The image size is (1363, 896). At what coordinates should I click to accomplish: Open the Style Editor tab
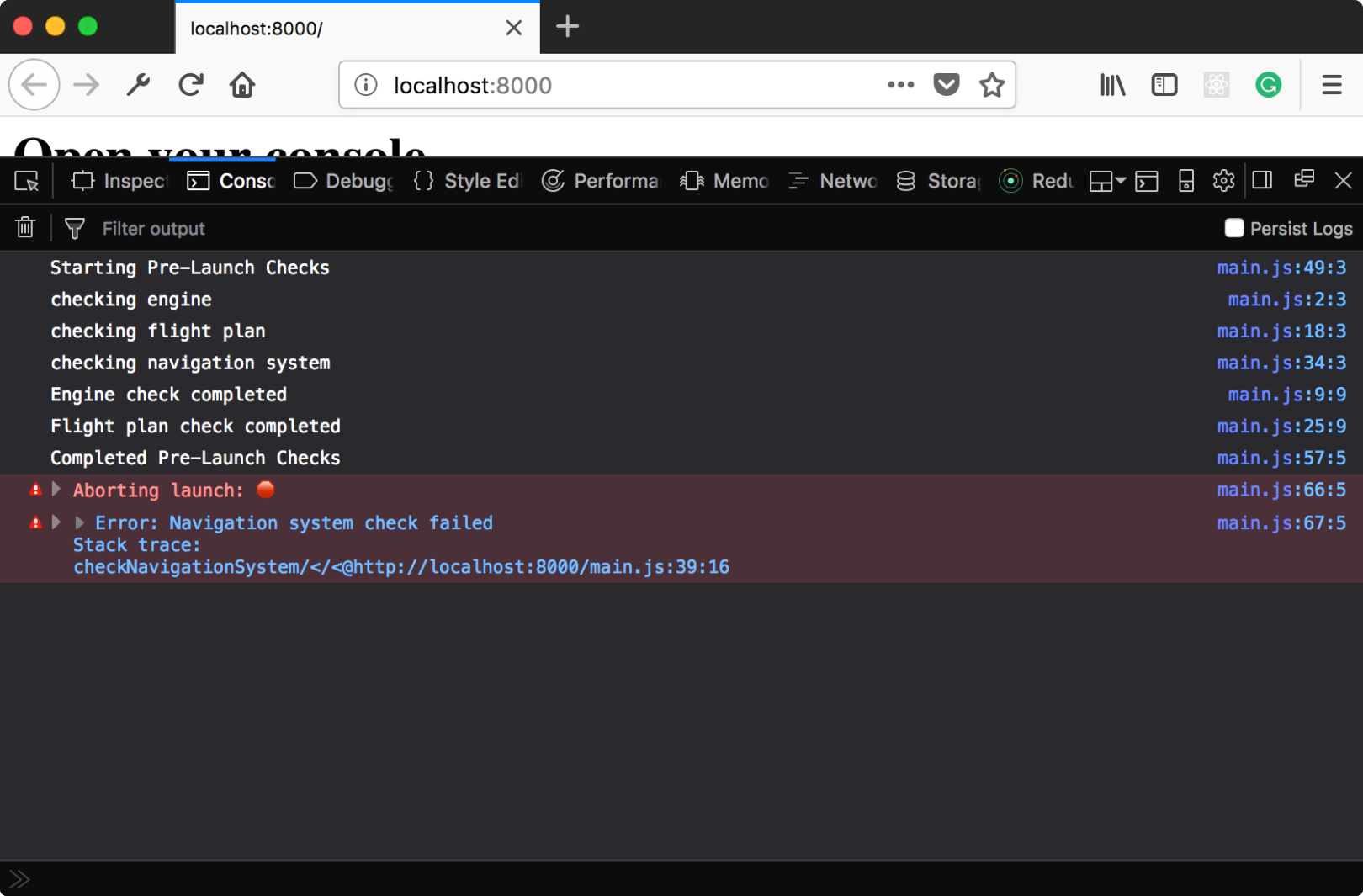(x=468, y=181)
